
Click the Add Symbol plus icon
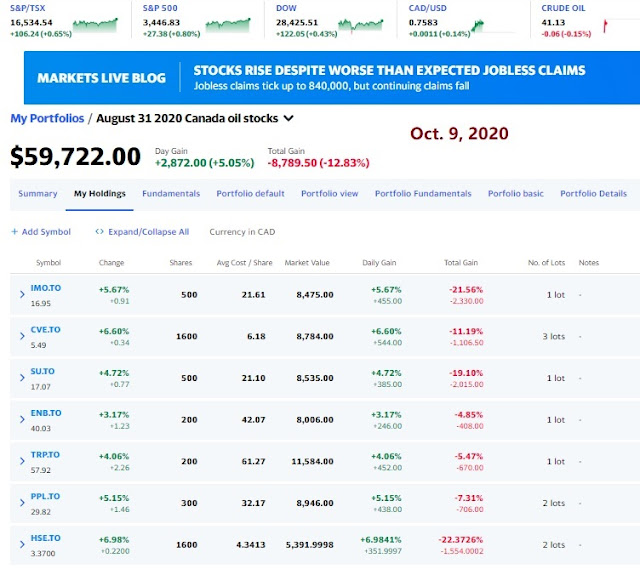14,232
